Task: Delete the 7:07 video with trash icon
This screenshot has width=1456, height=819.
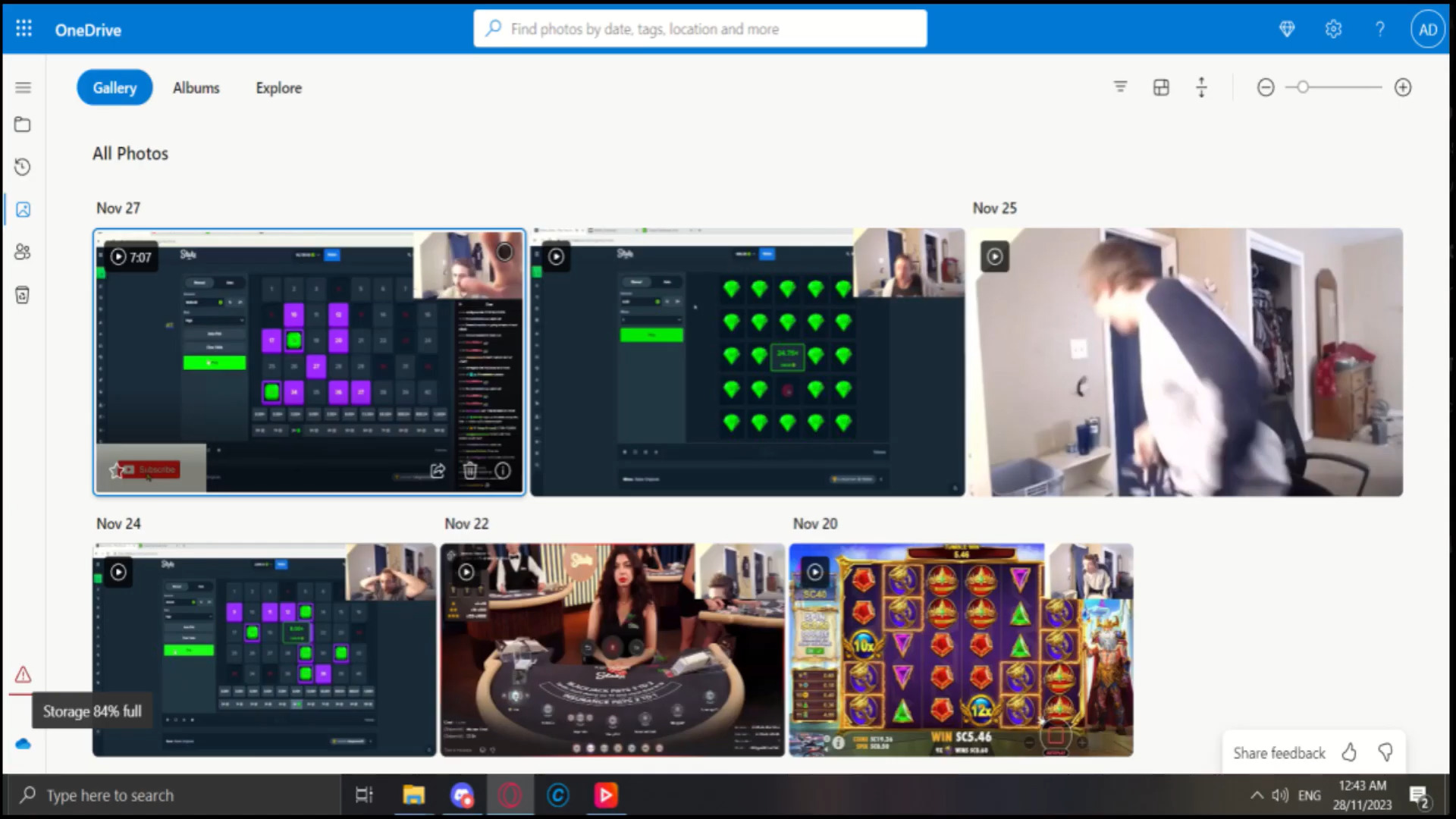Action: (x=470, y=471)
